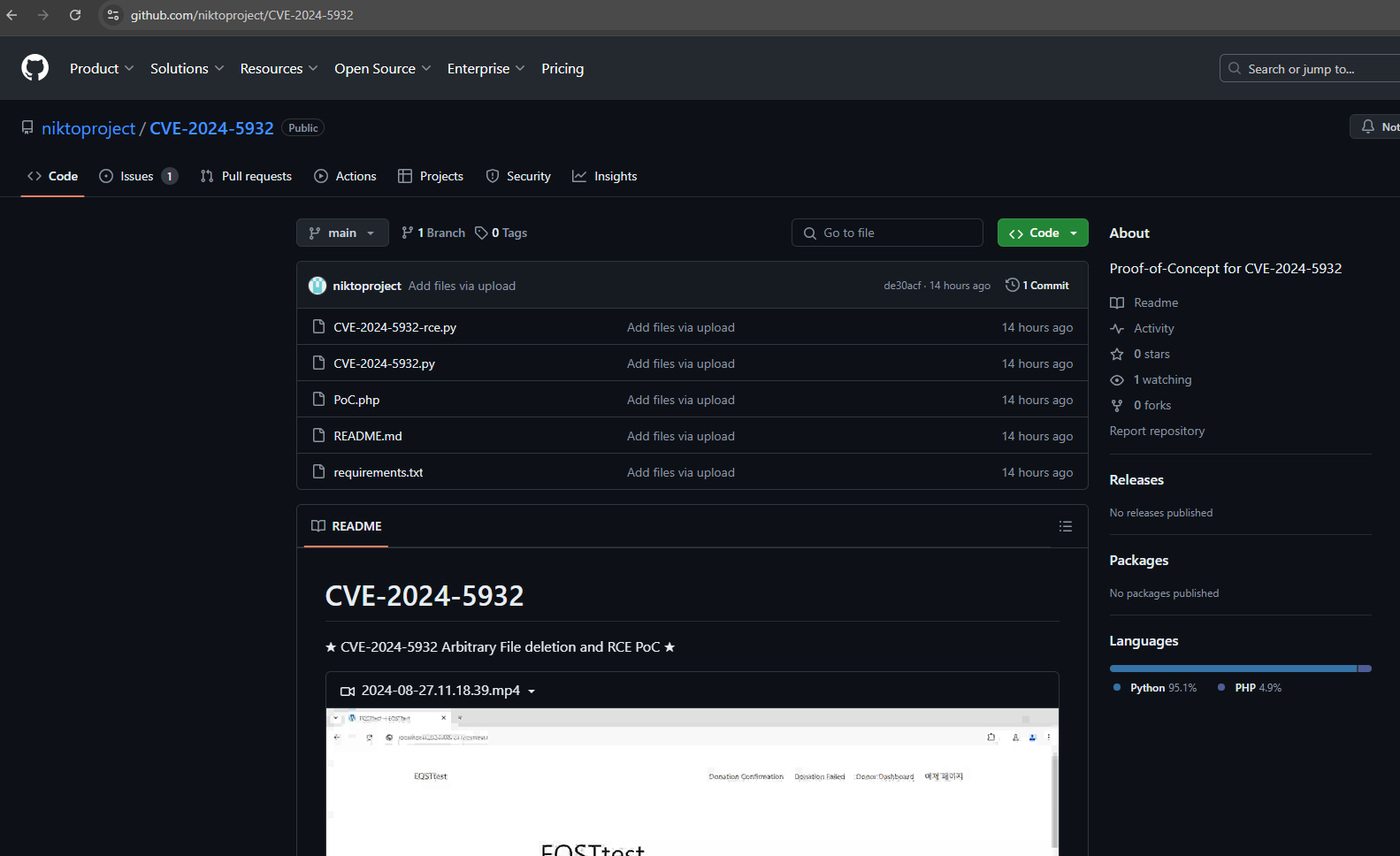
Task: Click the tag icon beside 0 Tags
Action: (481, 233)
